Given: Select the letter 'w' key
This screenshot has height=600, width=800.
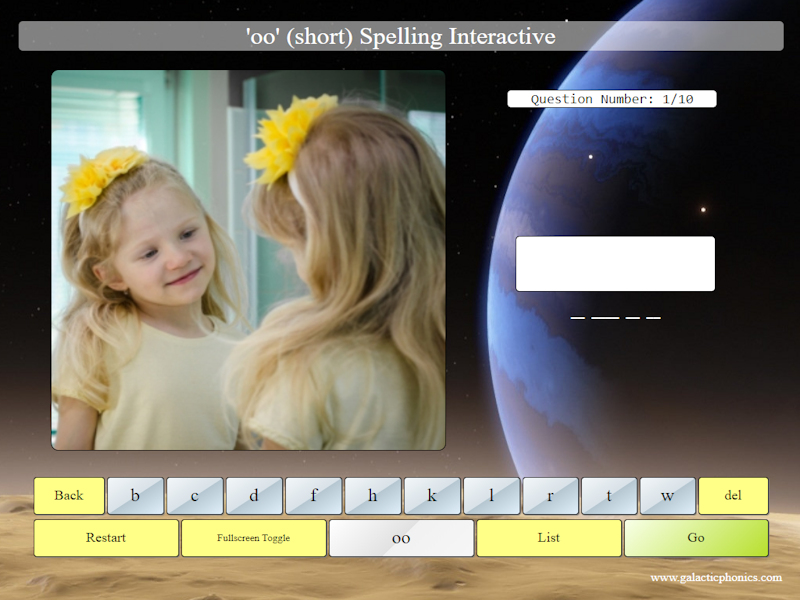Looking at the screenshot, I should (668, 495).
